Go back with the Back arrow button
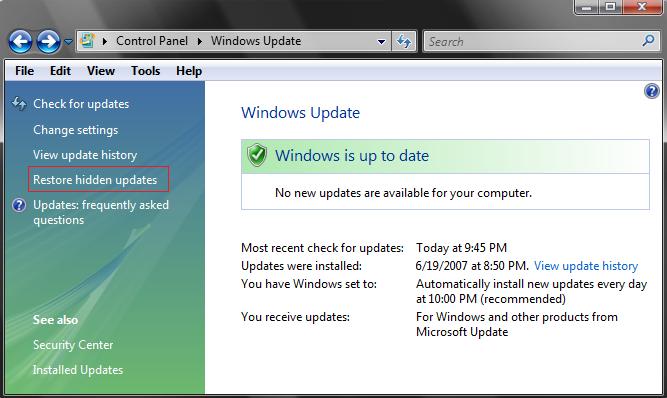667x398 pixels. (20, 42)
